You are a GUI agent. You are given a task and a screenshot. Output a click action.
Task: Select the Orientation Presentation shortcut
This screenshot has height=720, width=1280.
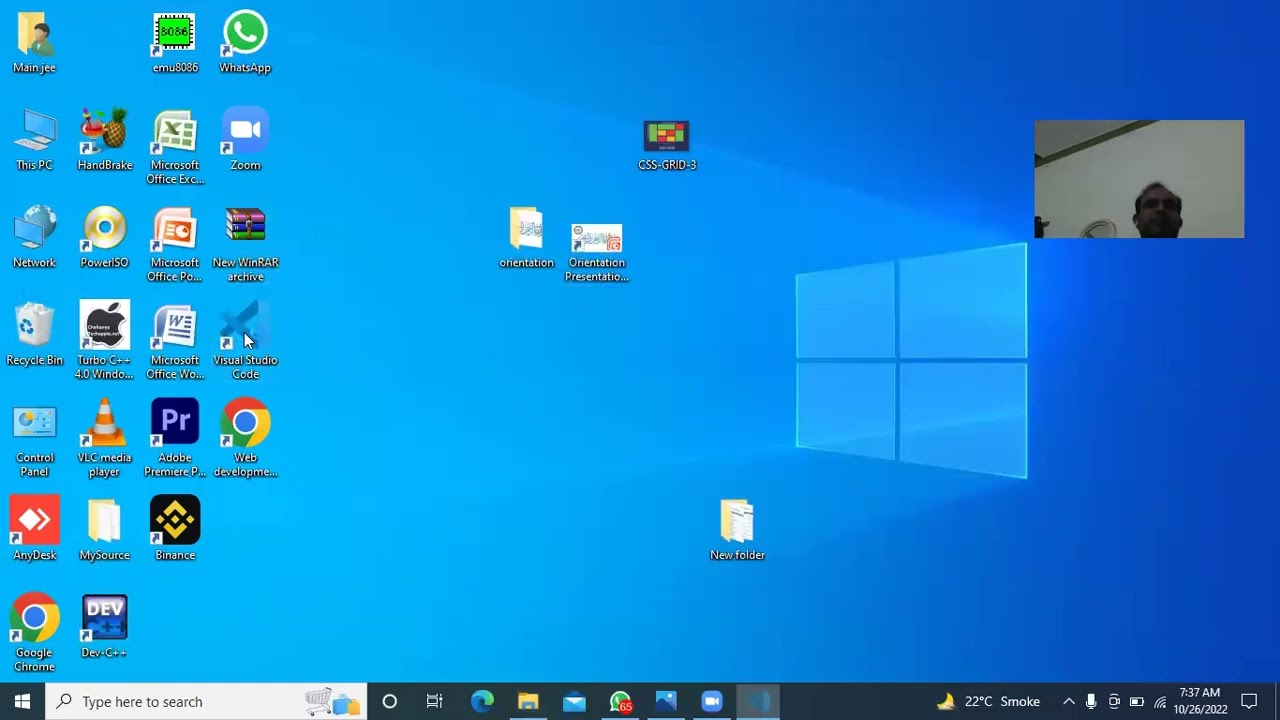click(597, 252)
